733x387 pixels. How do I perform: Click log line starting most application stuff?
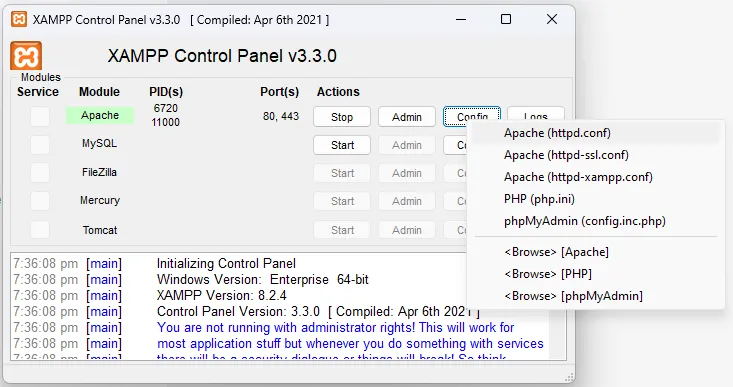coord(350,344)
